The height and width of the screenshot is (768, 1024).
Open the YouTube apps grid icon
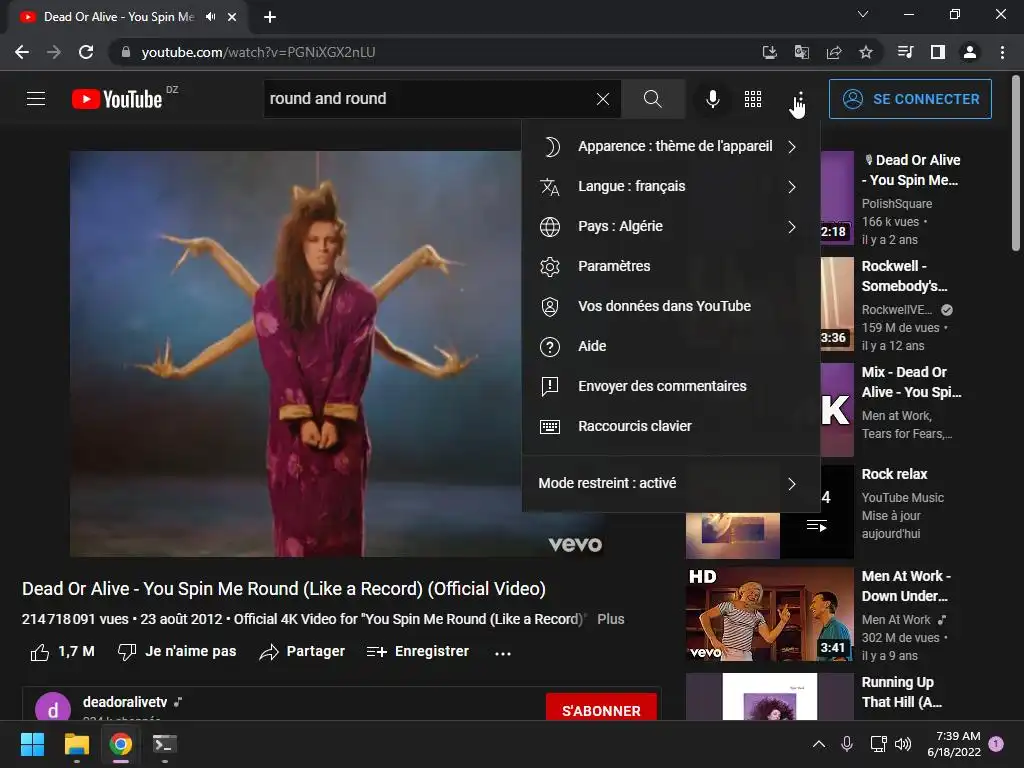753,99
